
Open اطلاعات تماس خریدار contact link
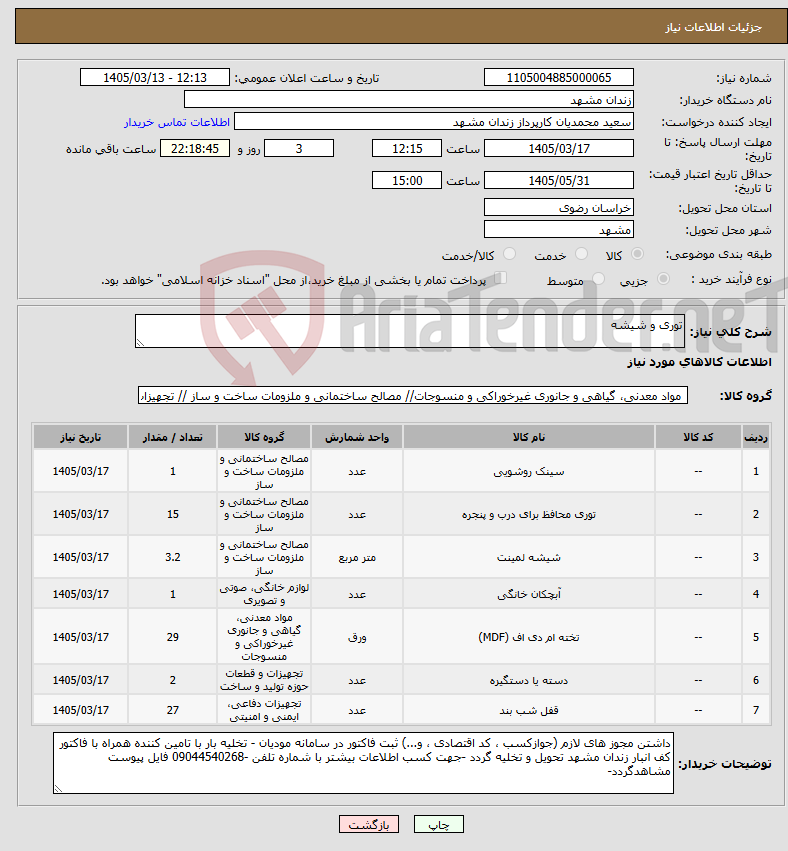coord(177,122)
